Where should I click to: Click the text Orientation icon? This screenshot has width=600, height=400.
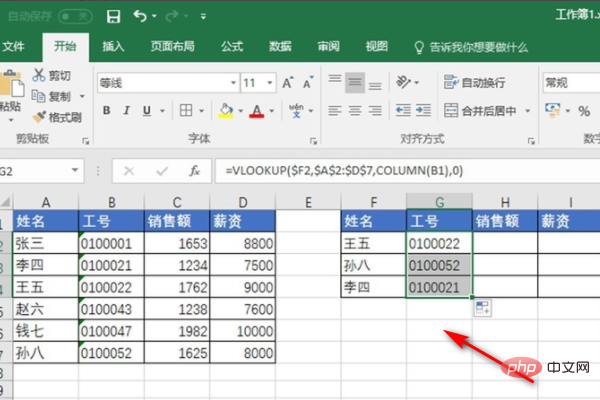[403, 82]
